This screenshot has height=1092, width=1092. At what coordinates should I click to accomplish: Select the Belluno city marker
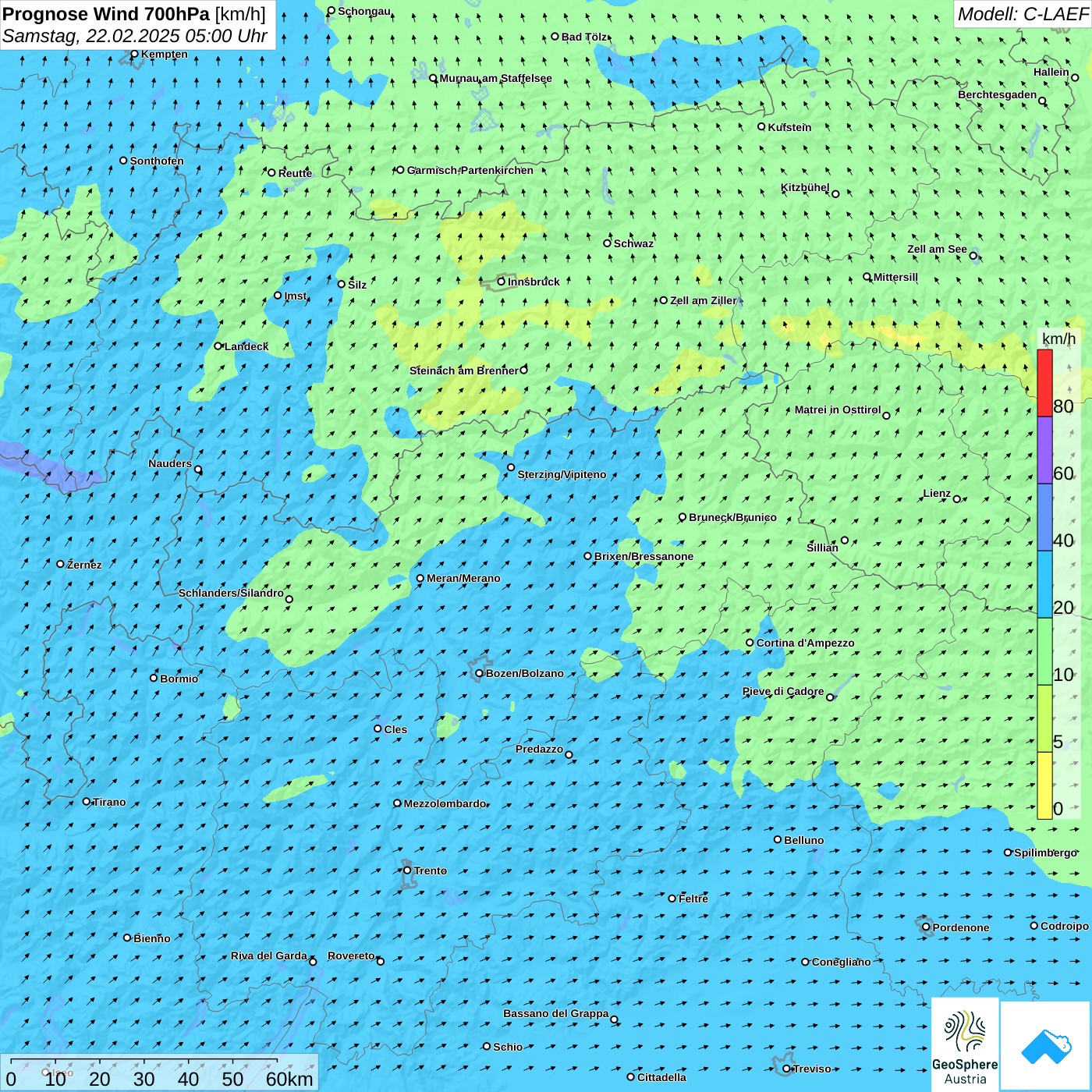(778, 839)
